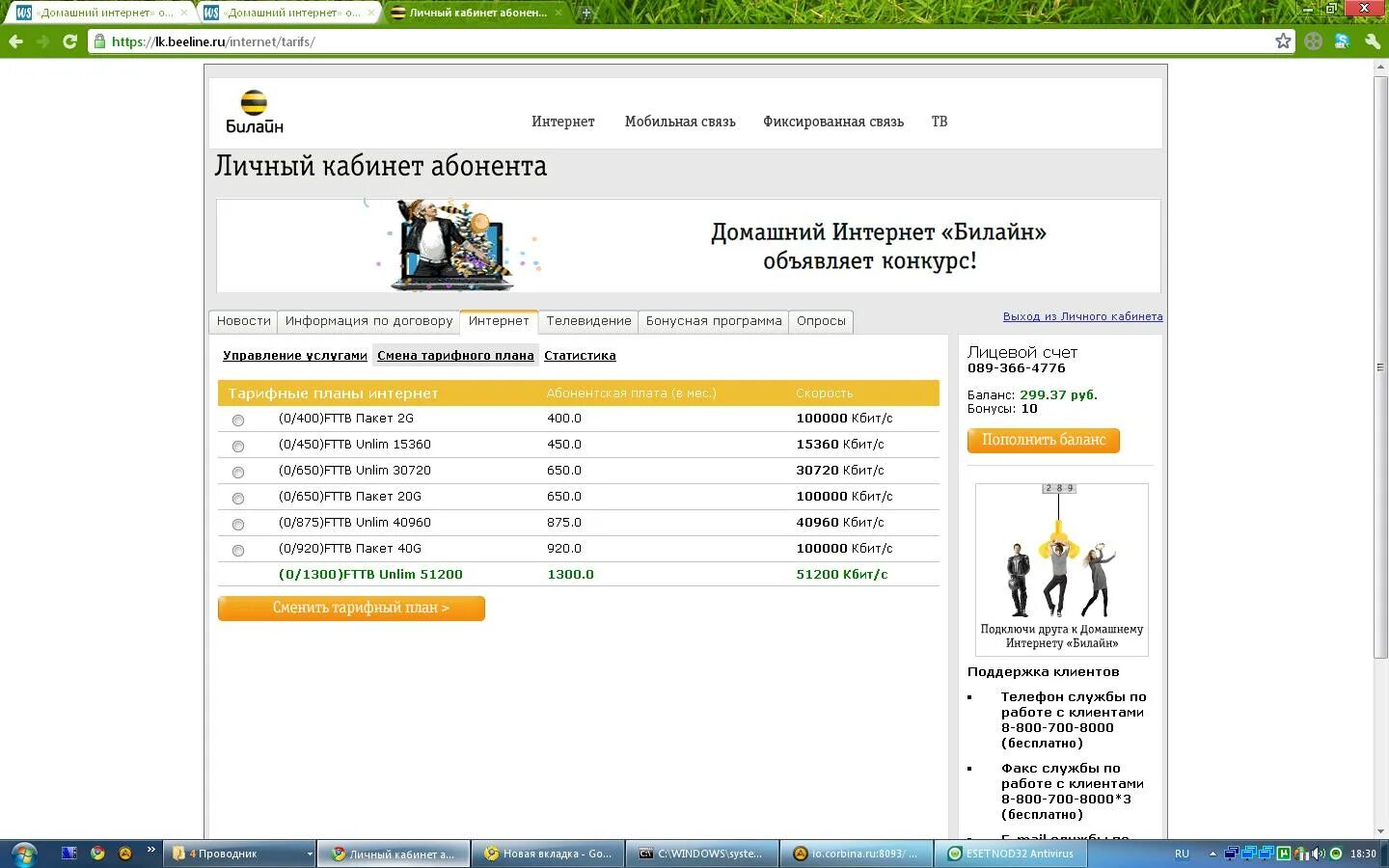This screenshot has height=868, width=1389.
Task: Click the Подключи друга promo image
Action: (1062, 569)
